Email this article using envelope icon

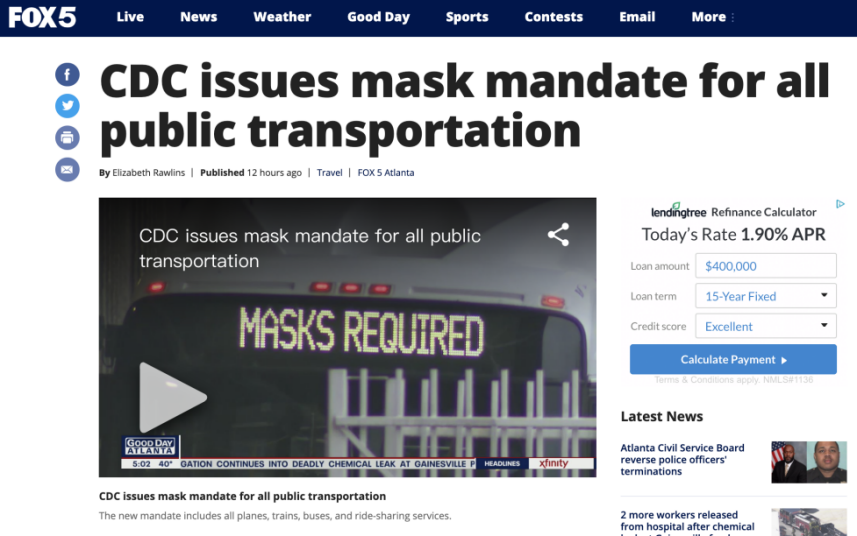pos(67,169)
